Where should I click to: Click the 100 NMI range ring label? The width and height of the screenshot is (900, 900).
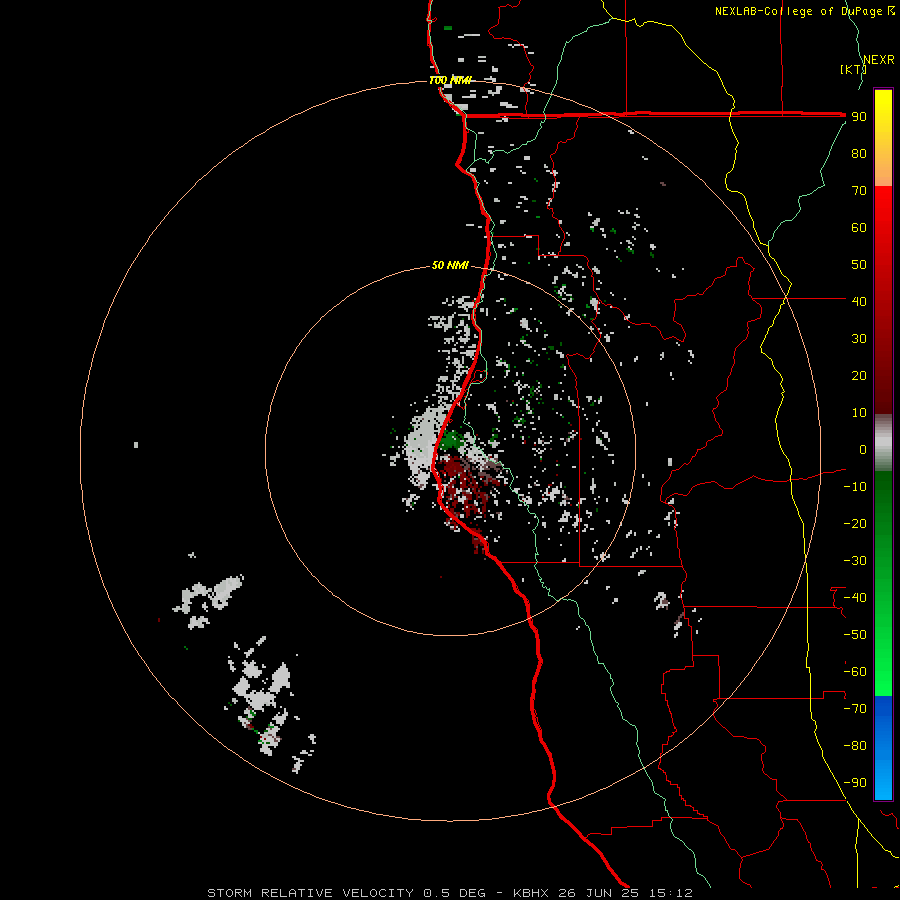(x=450, y=80)
